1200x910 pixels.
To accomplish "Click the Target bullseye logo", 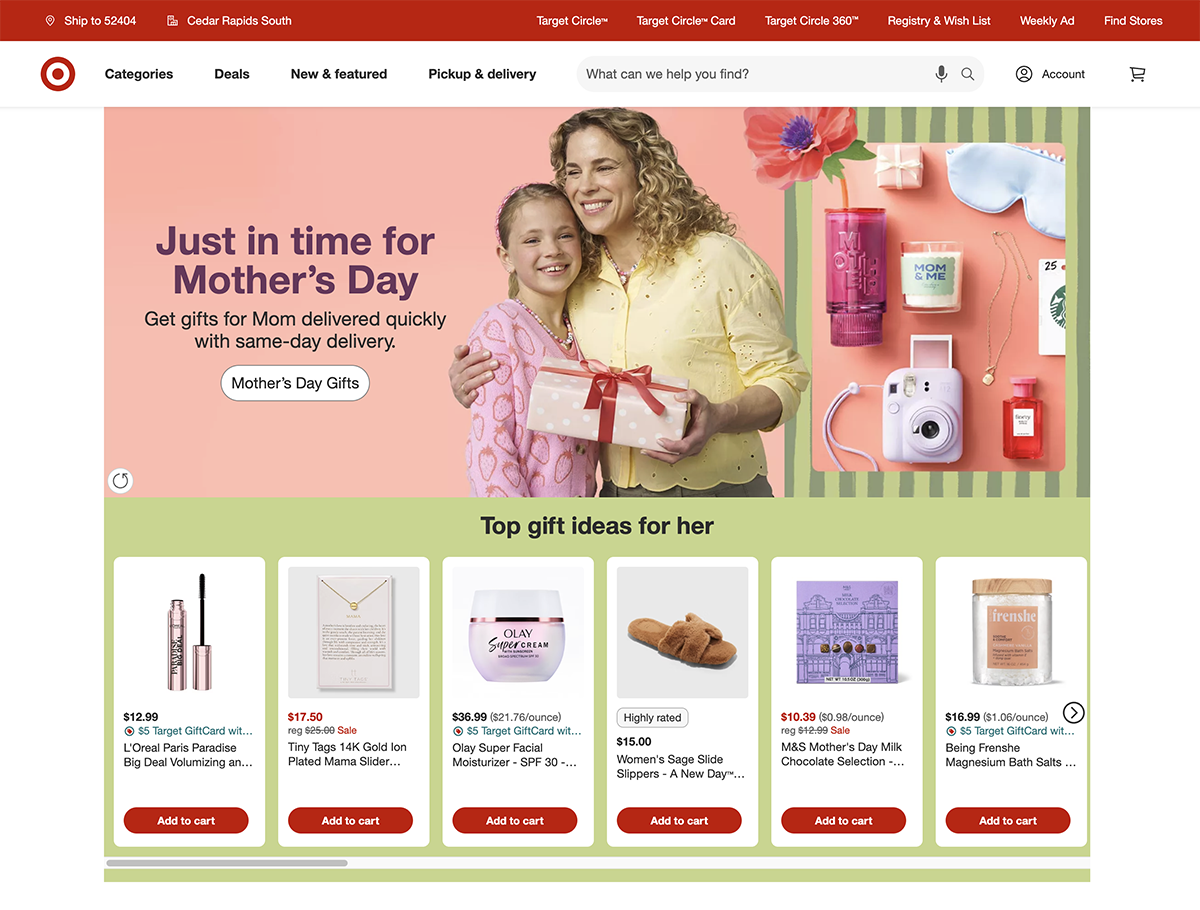I will coord(58,74).
